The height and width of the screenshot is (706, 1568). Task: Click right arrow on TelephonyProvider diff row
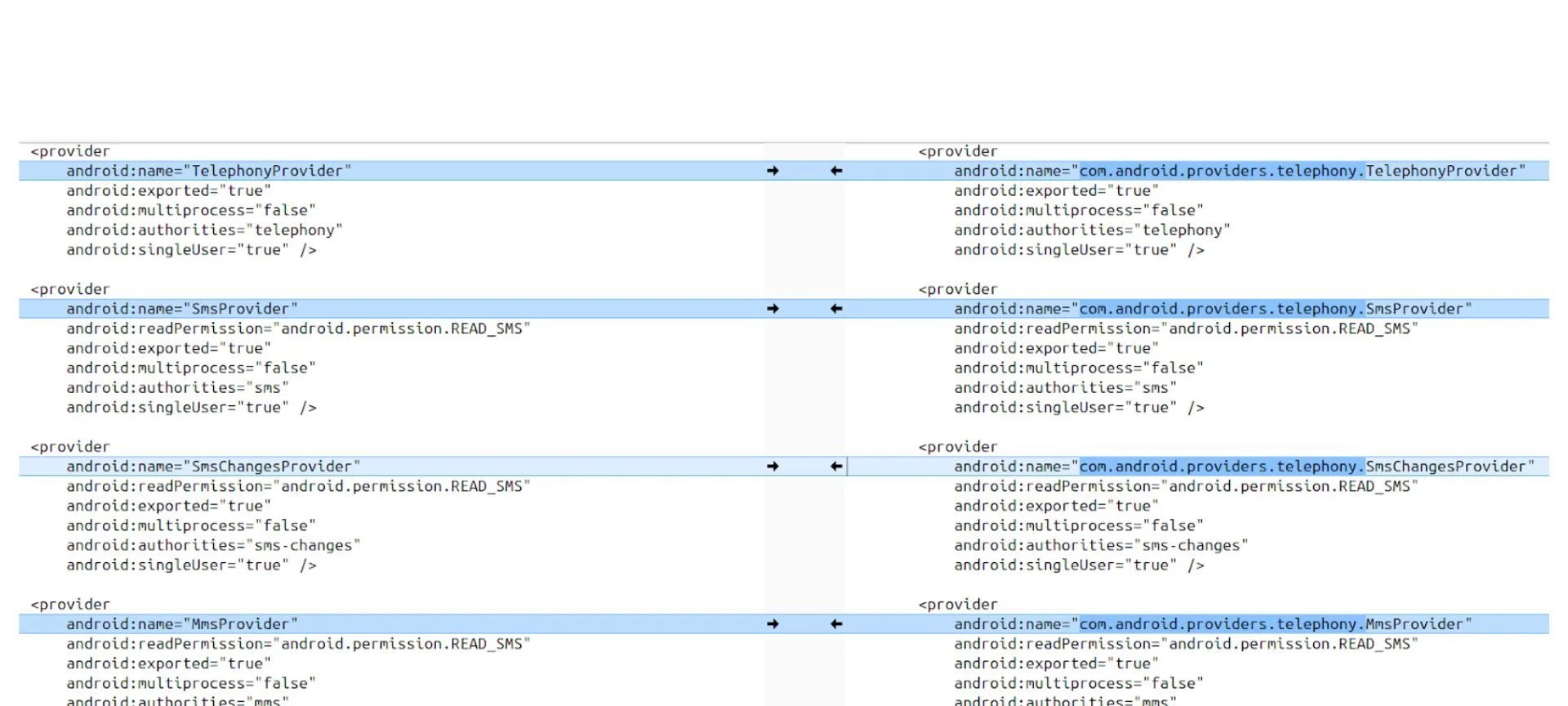[x=773, y=171]
